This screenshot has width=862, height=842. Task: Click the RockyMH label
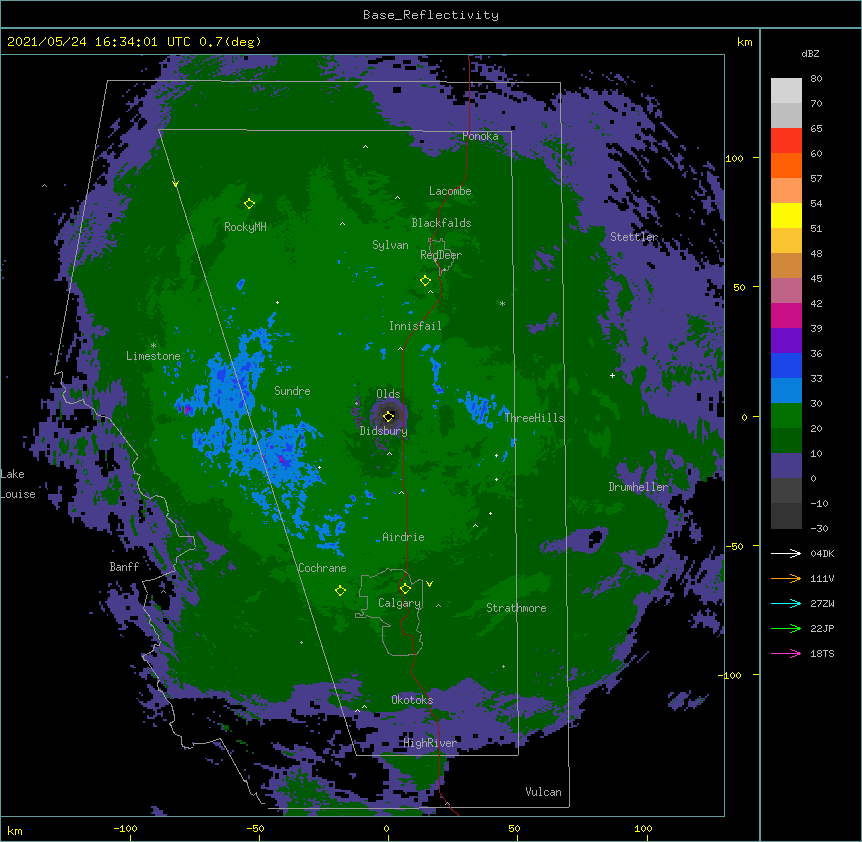coord(245,227)
